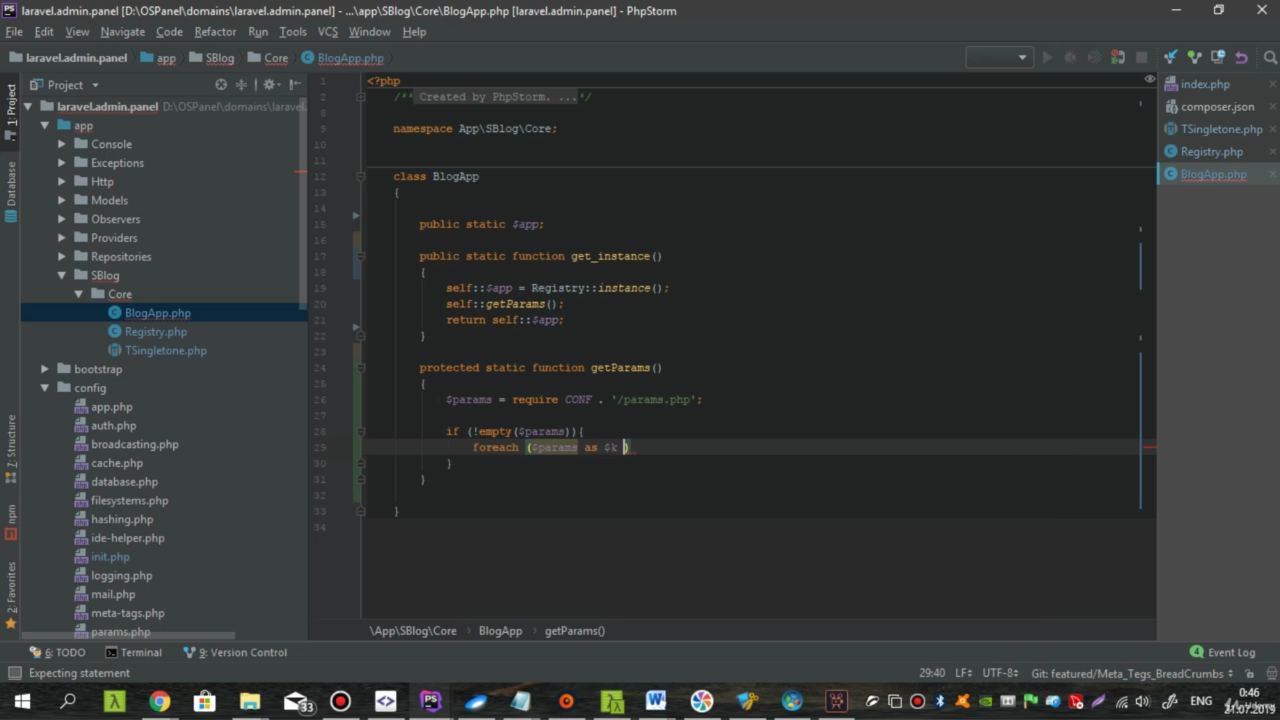This screenshot has height=720, width=1280.
Task: Open the Version Control tool window
Action: click(x=235, y=652)
